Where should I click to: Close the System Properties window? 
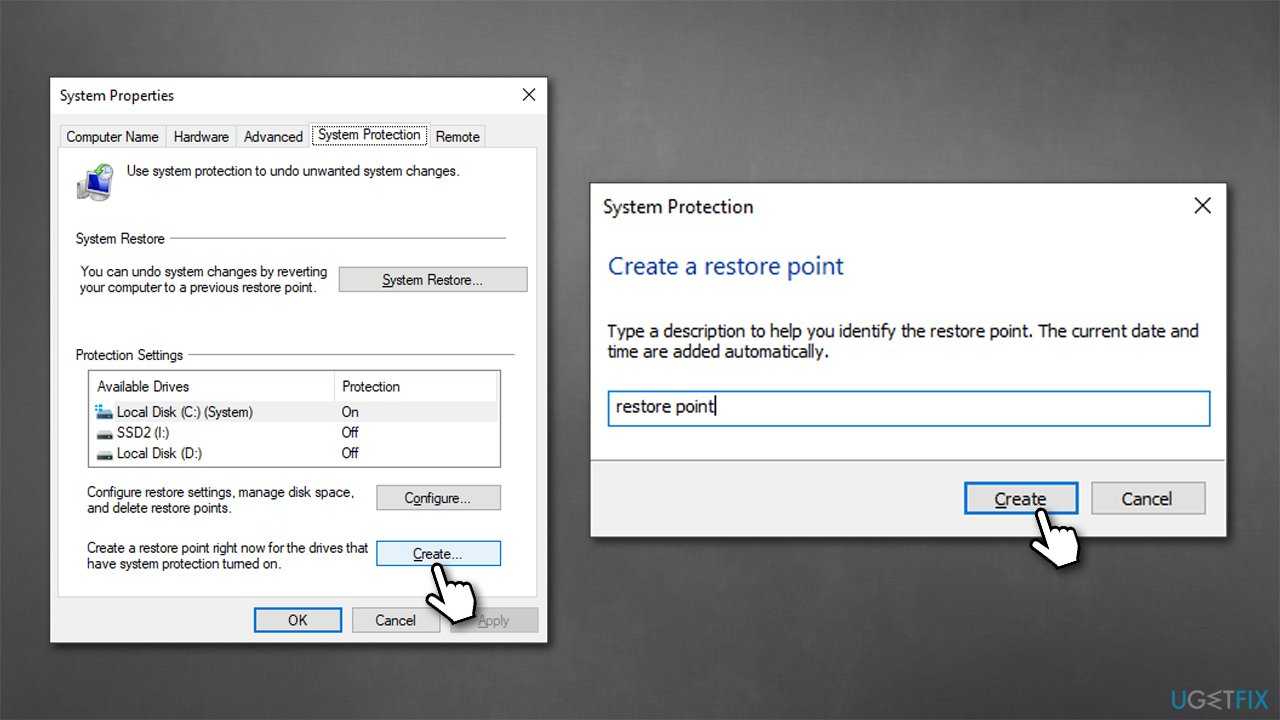pos(529,95)
